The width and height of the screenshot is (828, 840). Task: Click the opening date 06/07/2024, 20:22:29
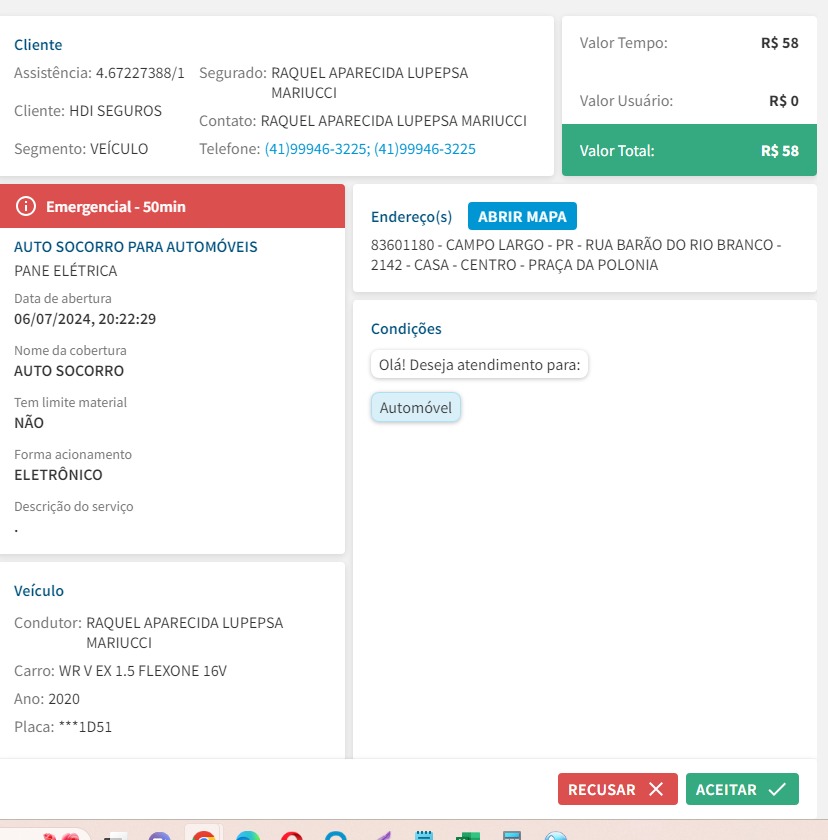tap(85, 319)
